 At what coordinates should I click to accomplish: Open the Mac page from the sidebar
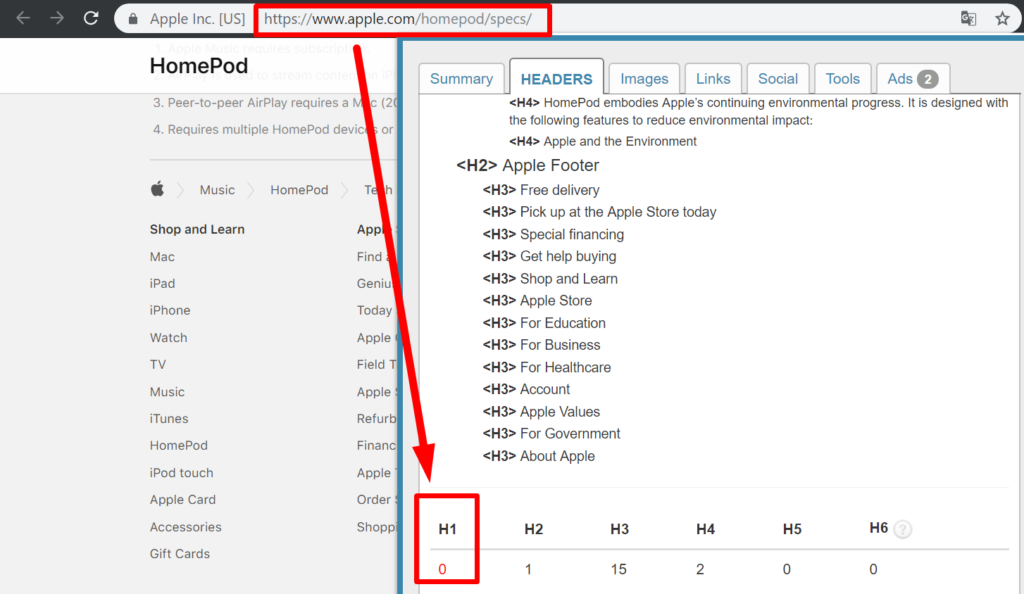161,256
